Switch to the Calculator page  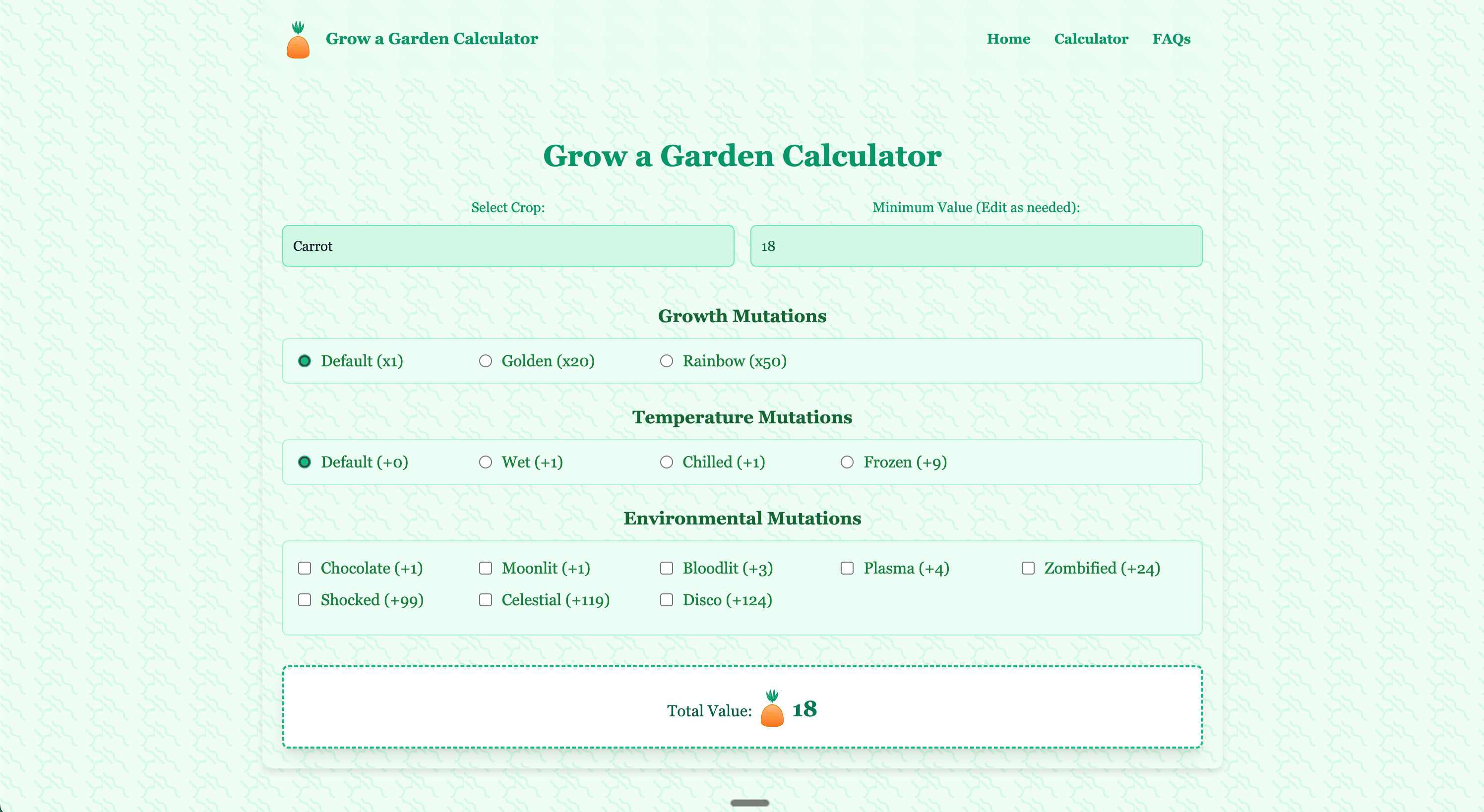(x=1091, y=39)
